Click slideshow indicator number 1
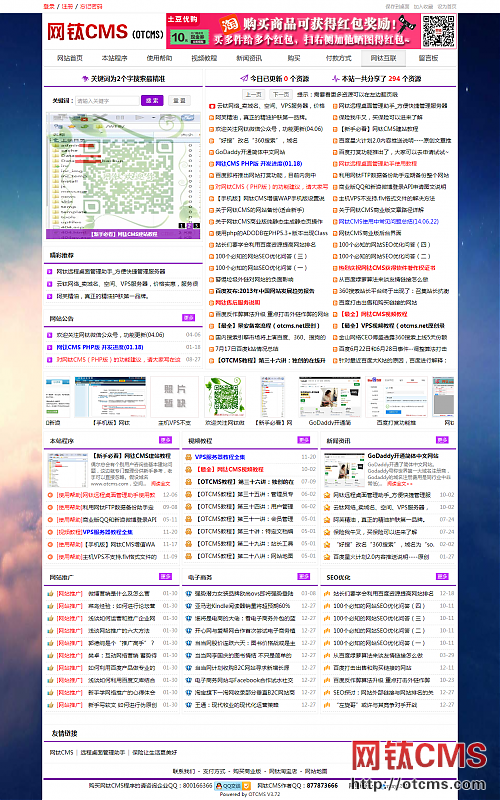 (182, 226)
